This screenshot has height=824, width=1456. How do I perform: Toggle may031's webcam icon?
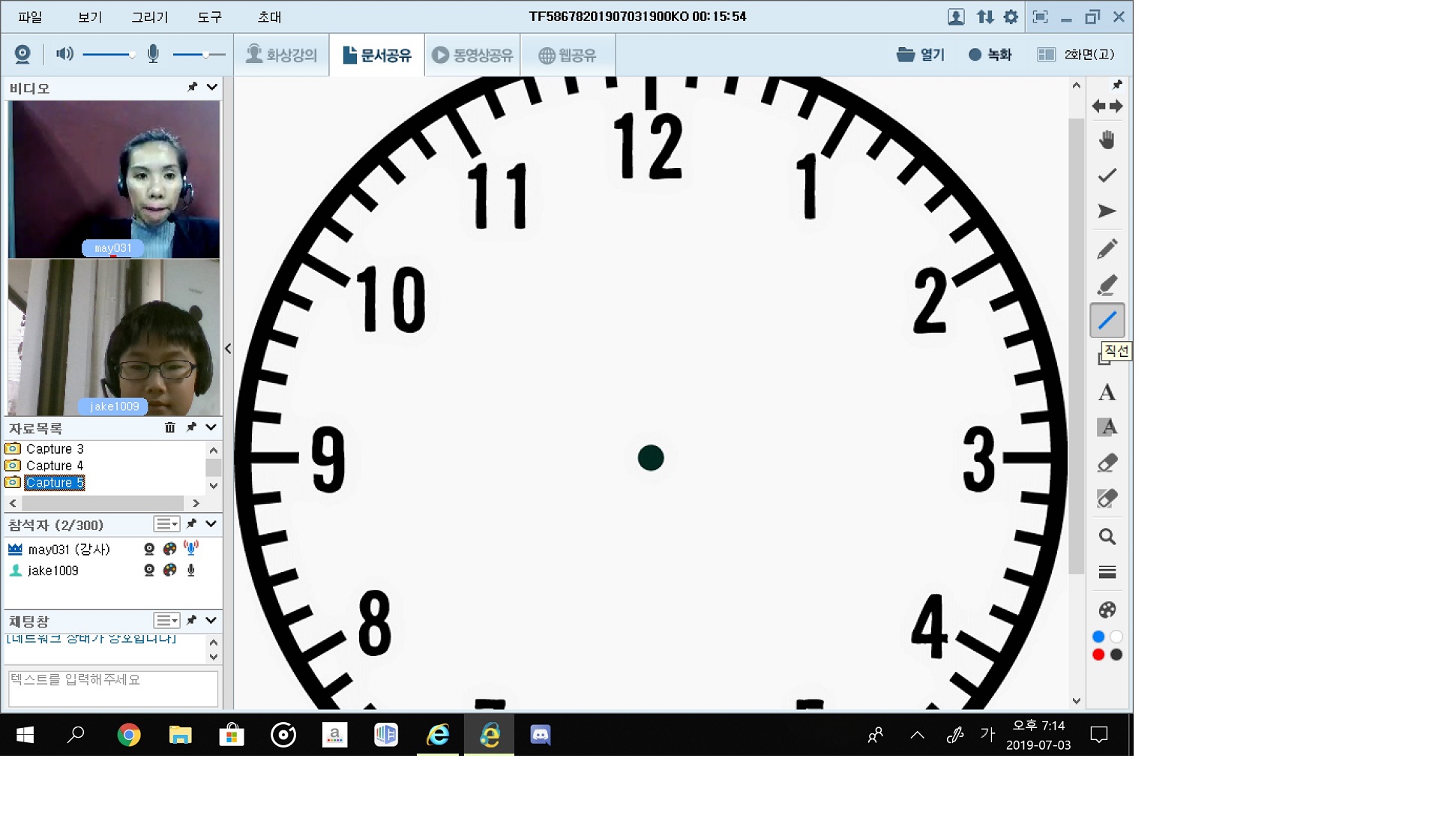click(x=149, y=550)
